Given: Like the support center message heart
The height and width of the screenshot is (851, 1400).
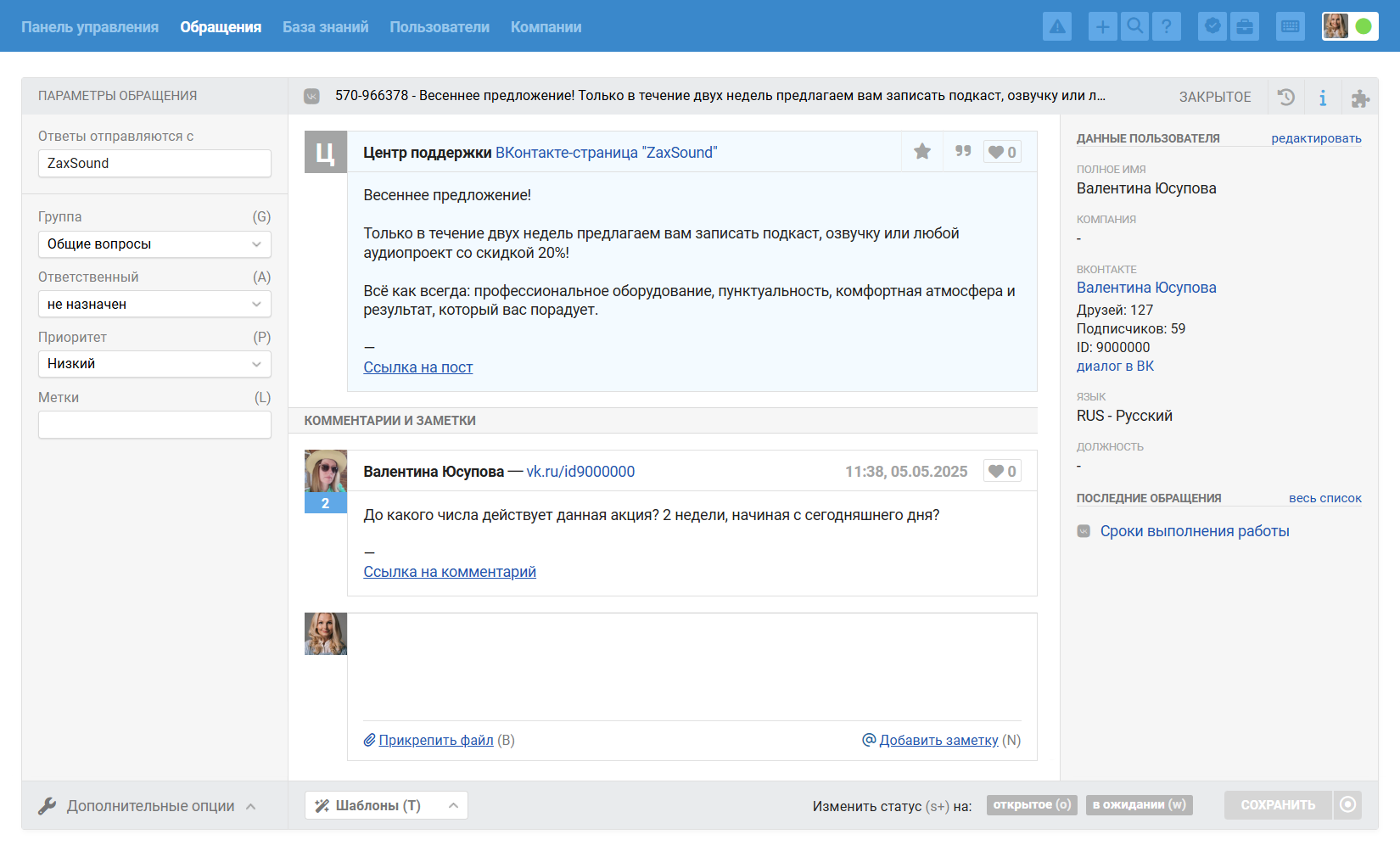Looking at the screenshot, I should click(x=1002, y=152).
